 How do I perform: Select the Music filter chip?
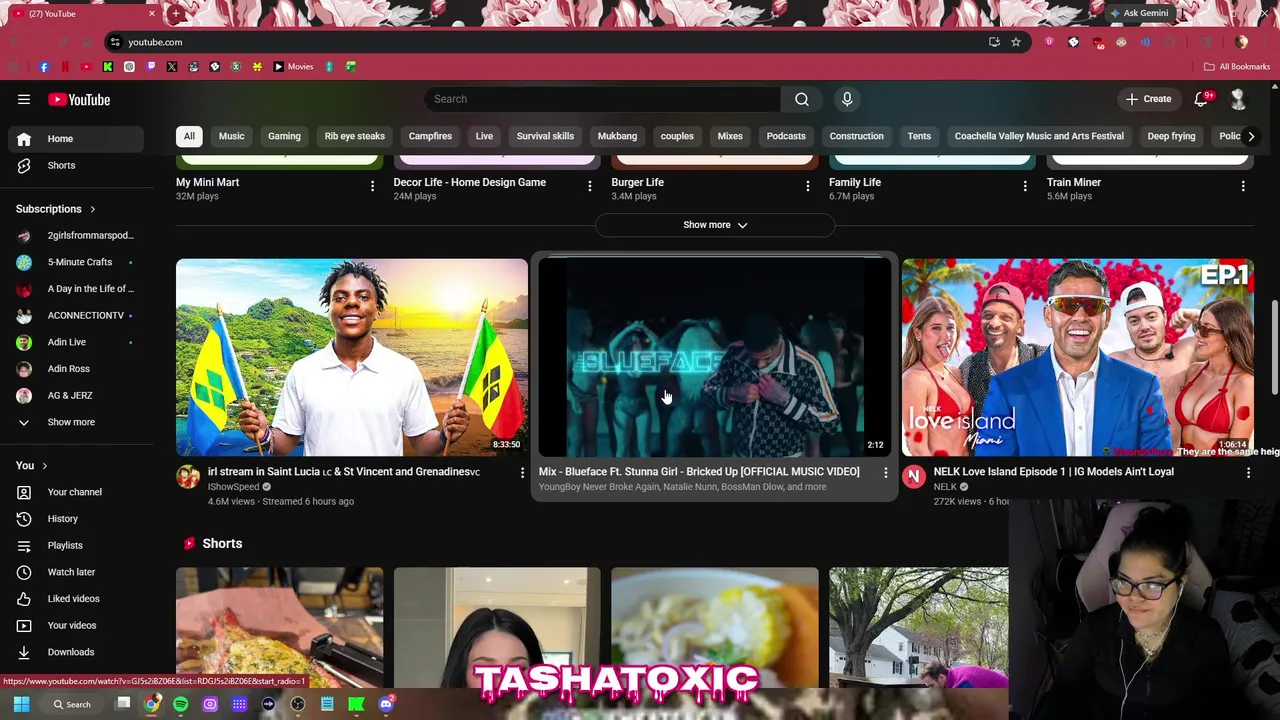(x=231, y=136)
